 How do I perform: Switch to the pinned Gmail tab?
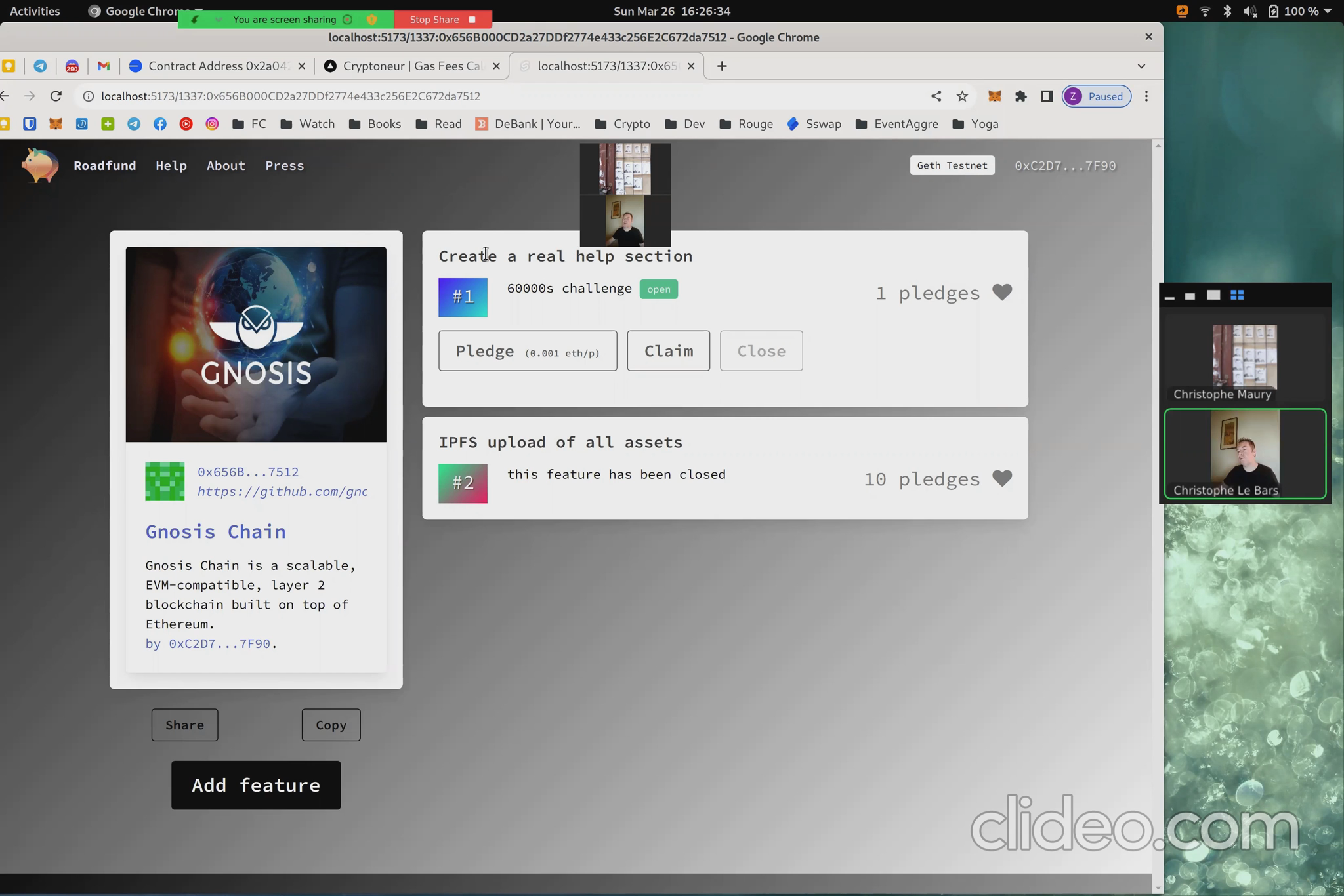coord(104,66)
